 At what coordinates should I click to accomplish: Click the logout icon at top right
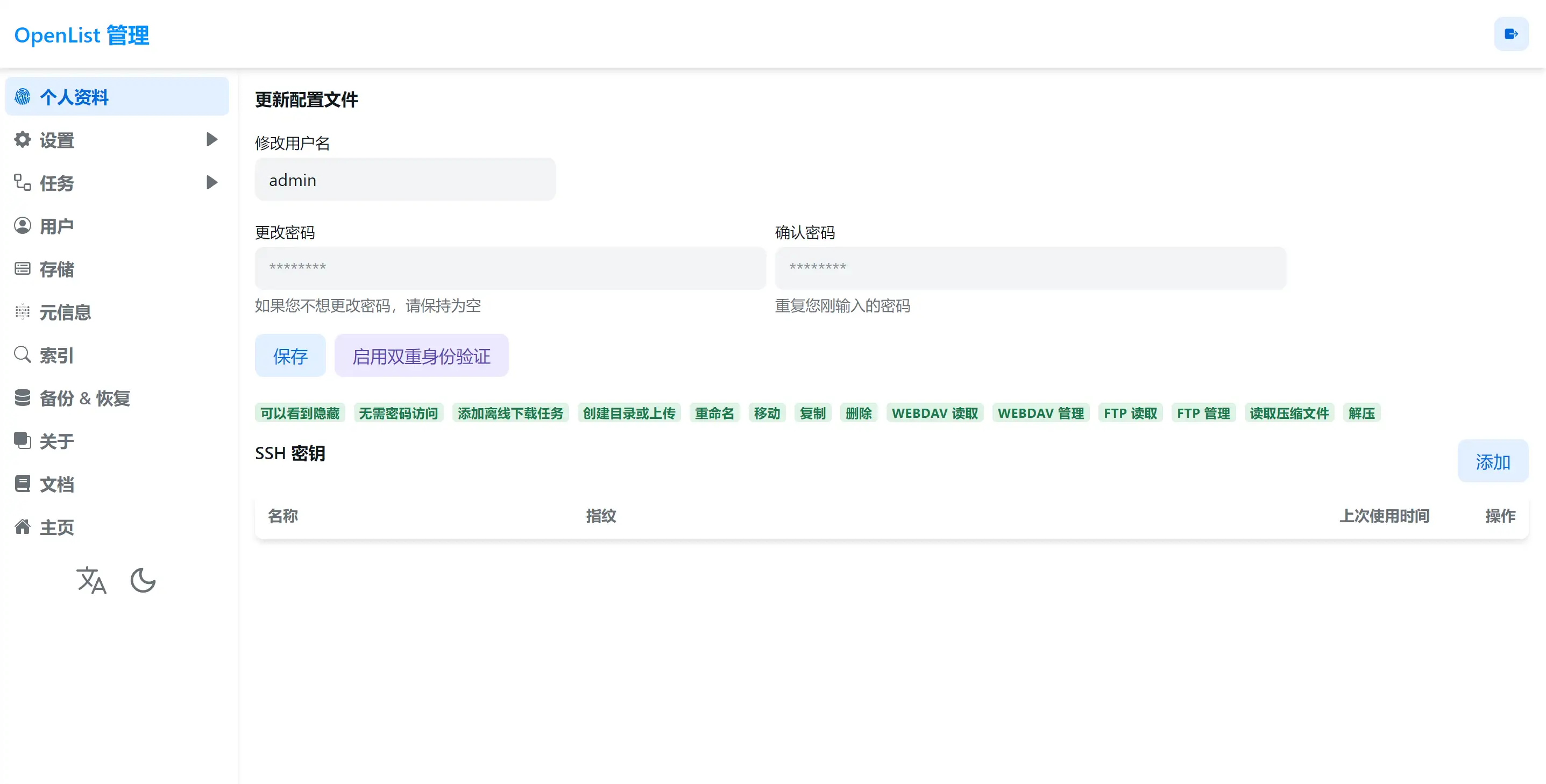tap(1511, 34)
